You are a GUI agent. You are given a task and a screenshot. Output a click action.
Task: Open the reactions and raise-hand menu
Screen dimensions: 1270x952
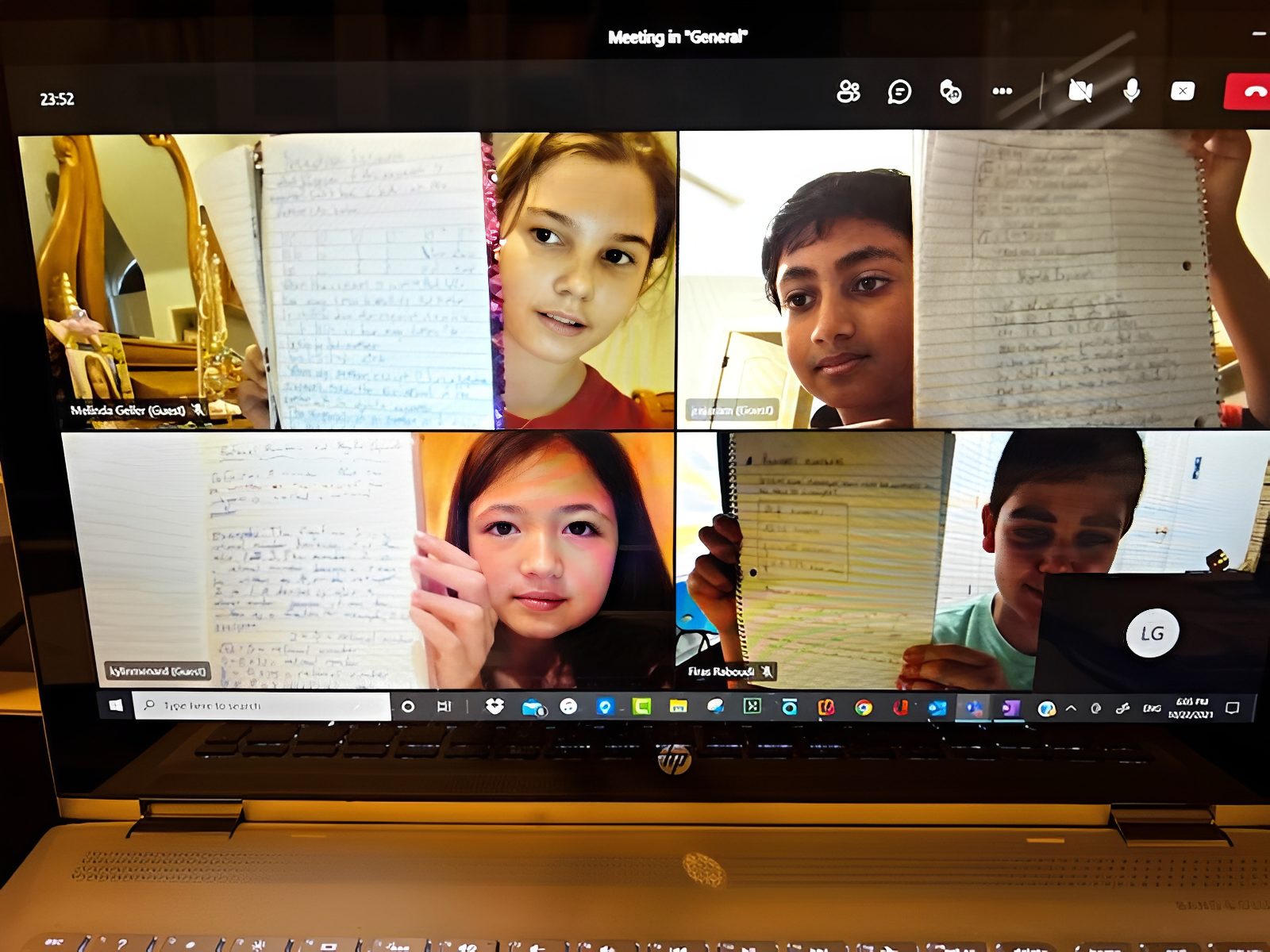tap(950, 92)
